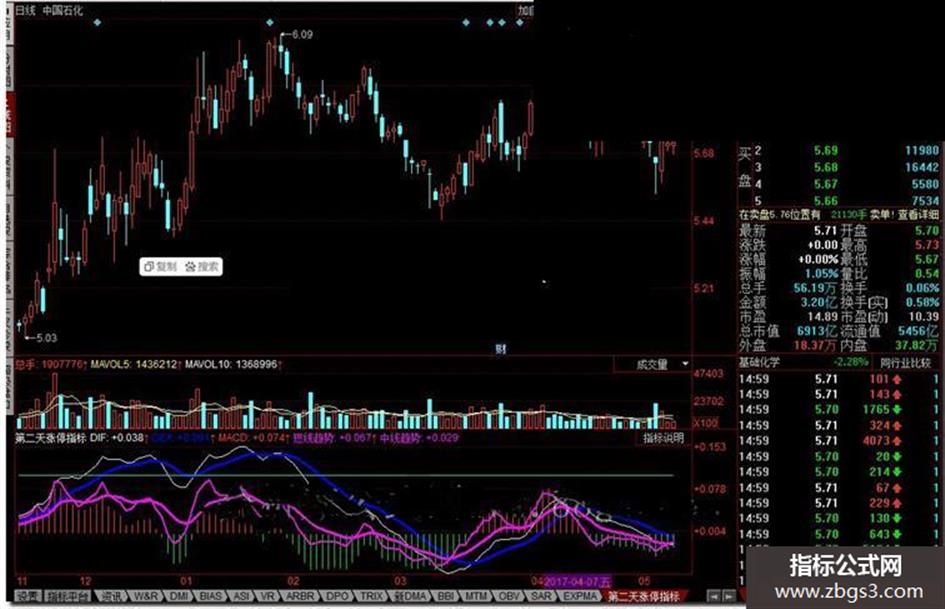945x609 pixels.
Task: Select the 第二天涨停指标 tab
Action: (x=643, y=596)
